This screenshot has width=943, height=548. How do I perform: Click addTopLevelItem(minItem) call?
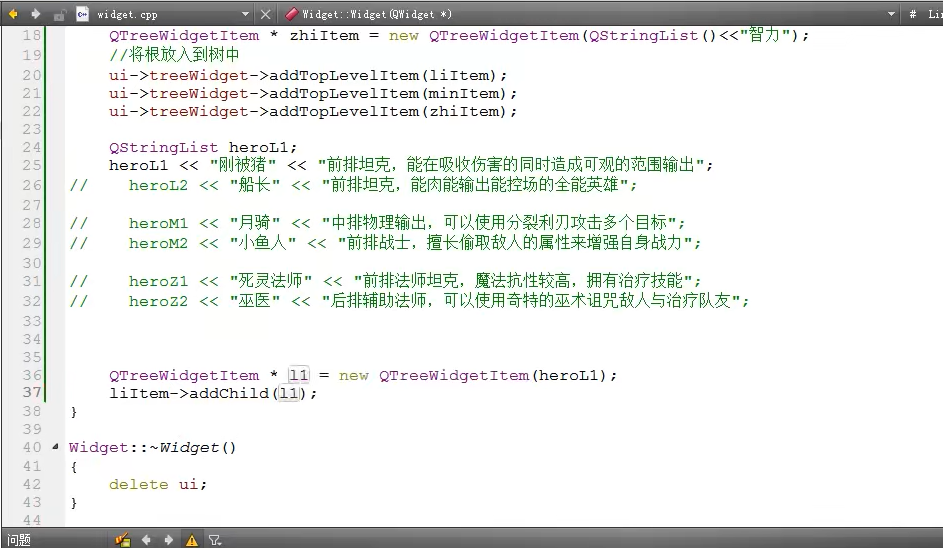[393, 93]
